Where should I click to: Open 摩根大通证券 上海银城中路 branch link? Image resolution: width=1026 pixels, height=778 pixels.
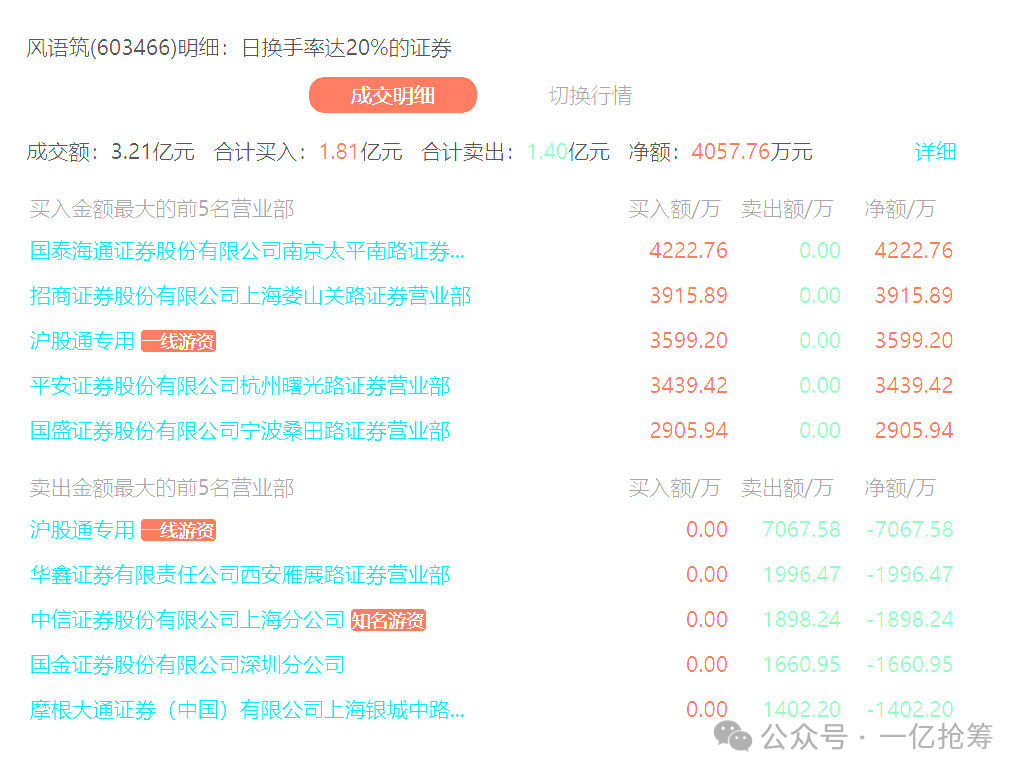pyautogui.click(x=247, y=710)
